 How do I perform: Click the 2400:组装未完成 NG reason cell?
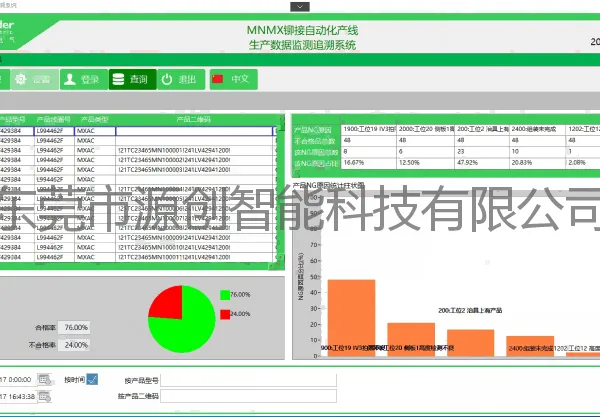click(x=538, y=129)
